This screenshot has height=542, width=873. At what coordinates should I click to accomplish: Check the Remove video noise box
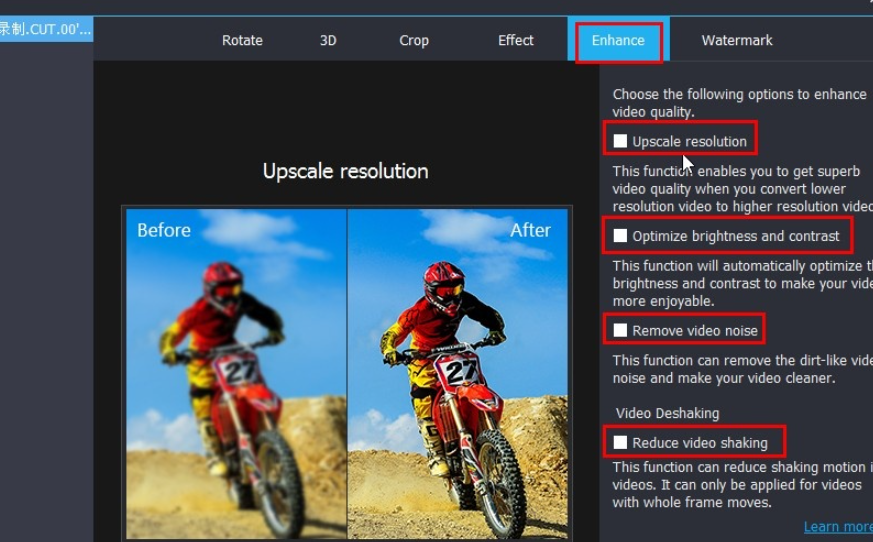[620, 330]
